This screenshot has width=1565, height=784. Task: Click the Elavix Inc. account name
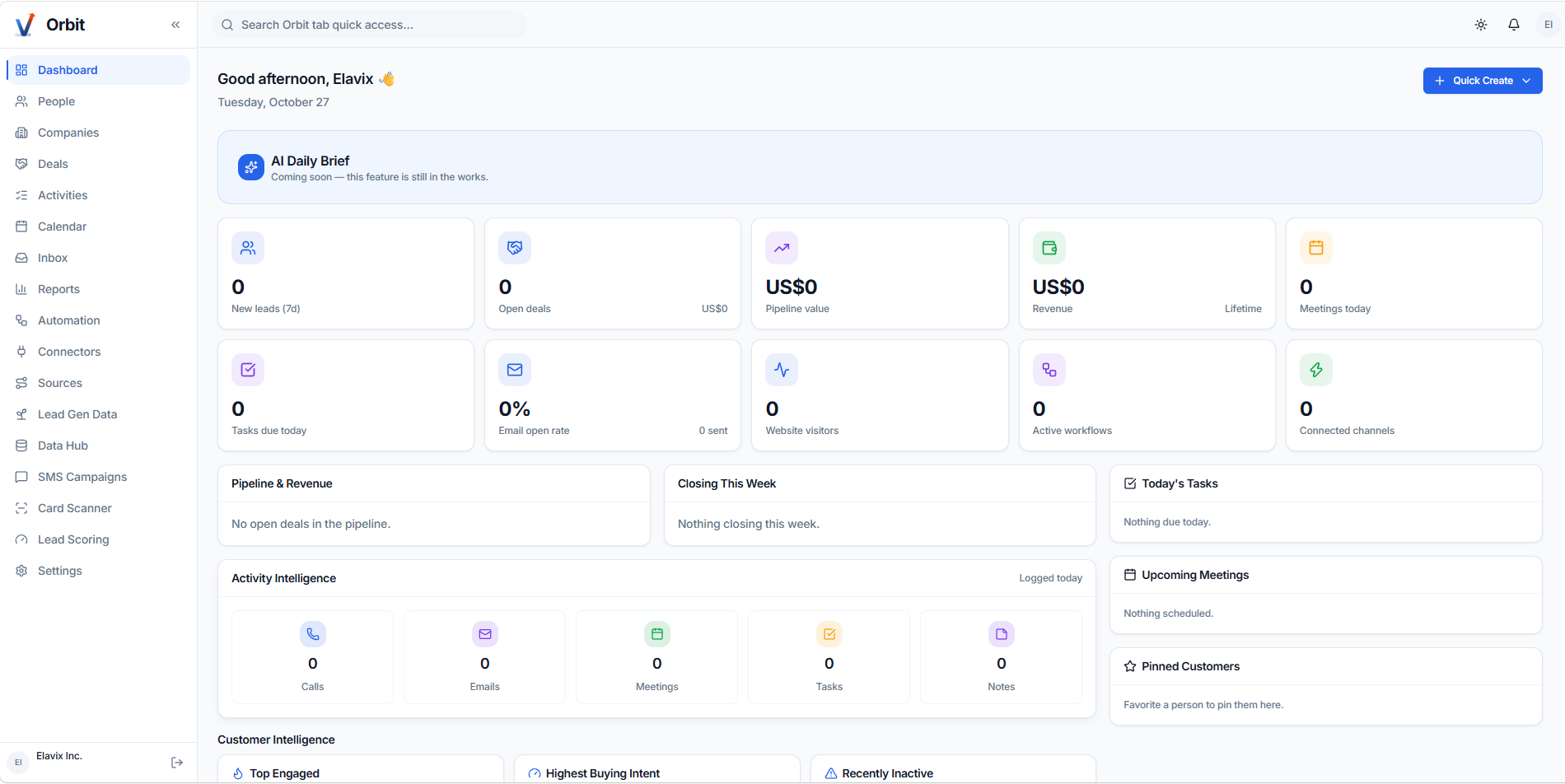(59, 756)
